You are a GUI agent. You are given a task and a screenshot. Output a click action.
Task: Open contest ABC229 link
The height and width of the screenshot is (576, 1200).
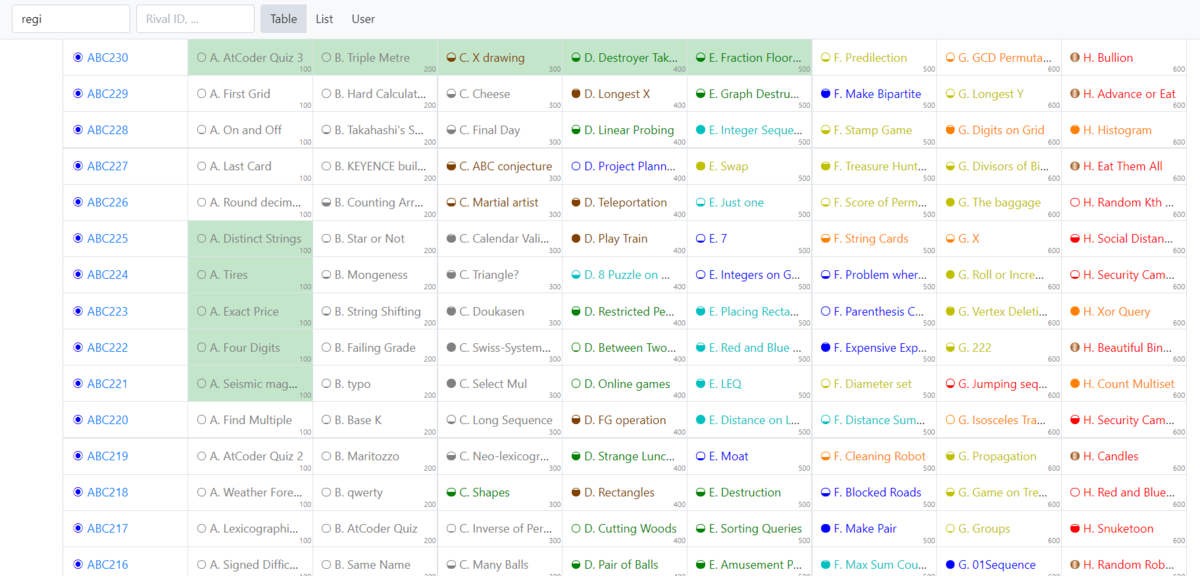pos(107,94)
